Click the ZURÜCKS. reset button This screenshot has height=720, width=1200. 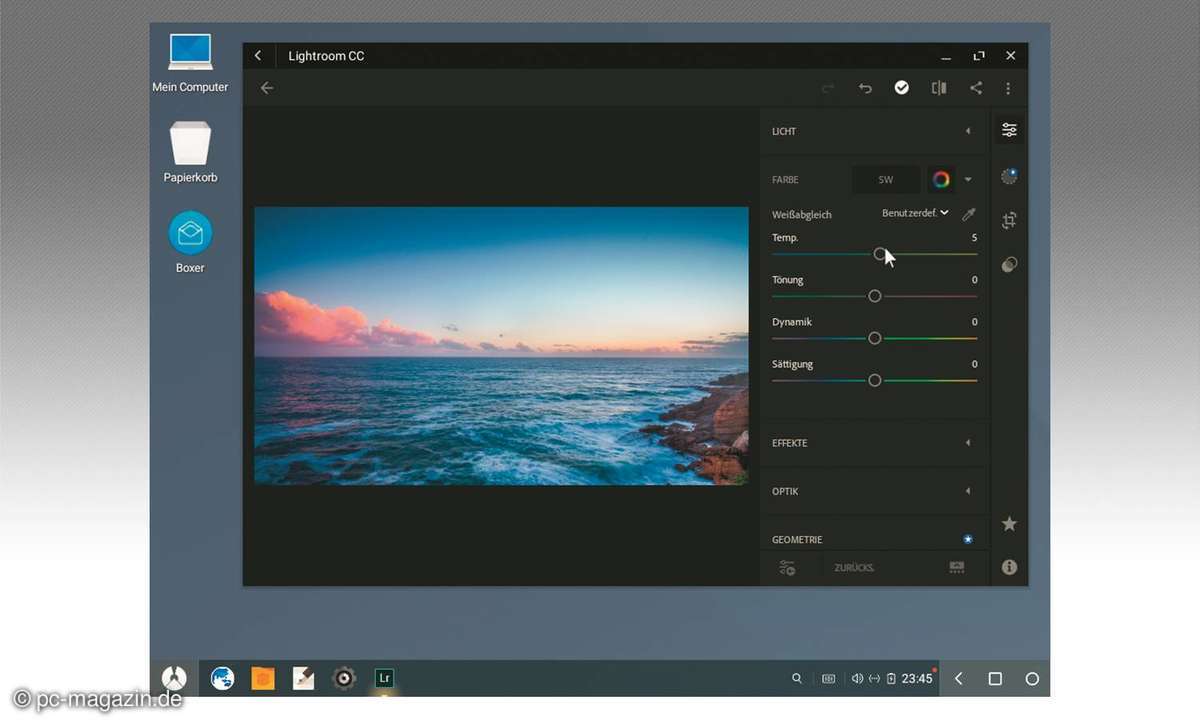point(855,568)
